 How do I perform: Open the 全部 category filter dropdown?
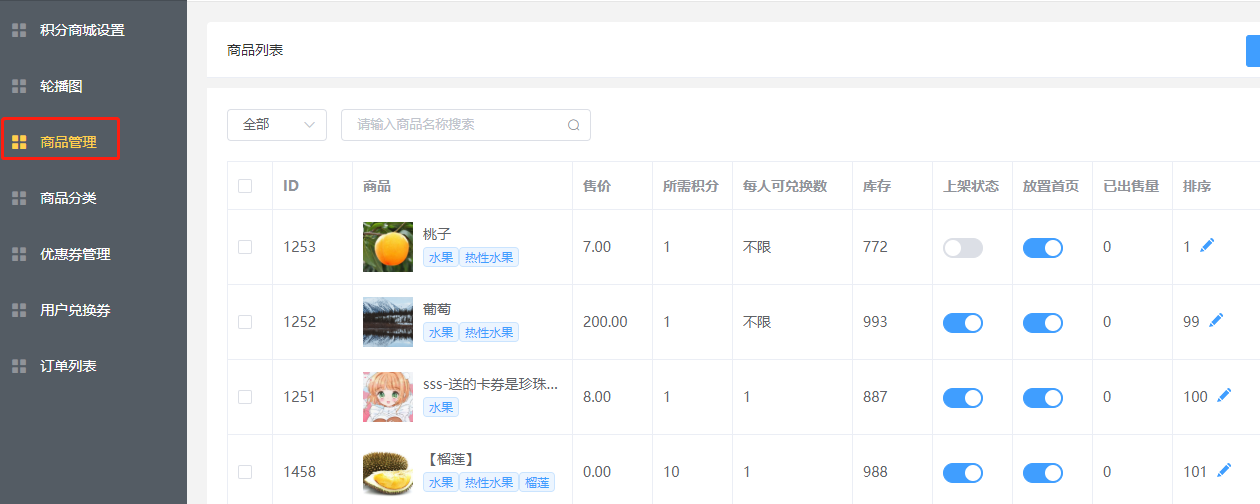click(277, 125)
